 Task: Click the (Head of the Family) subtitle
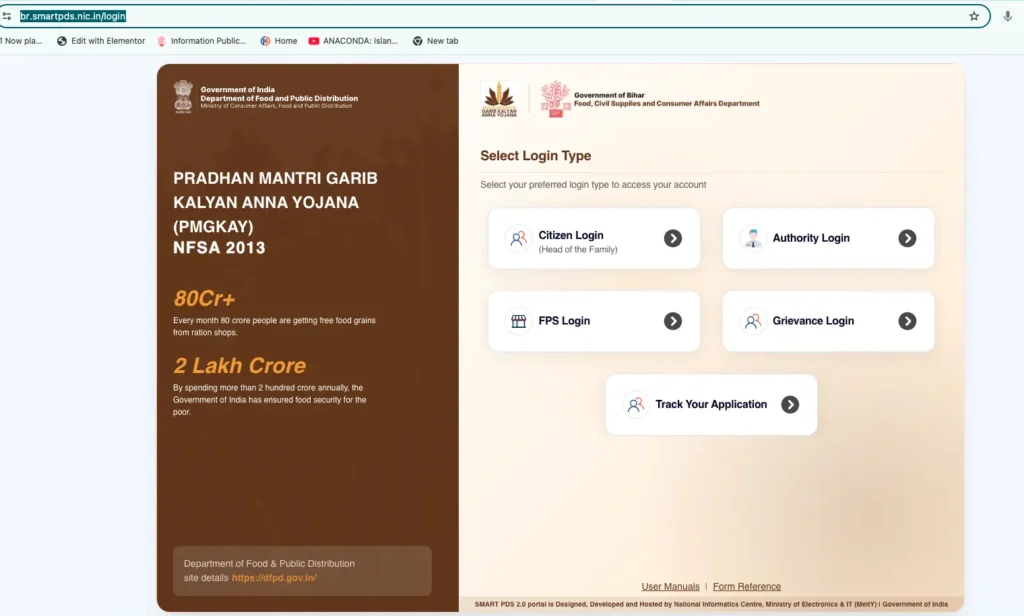click(x=578, y=250)
